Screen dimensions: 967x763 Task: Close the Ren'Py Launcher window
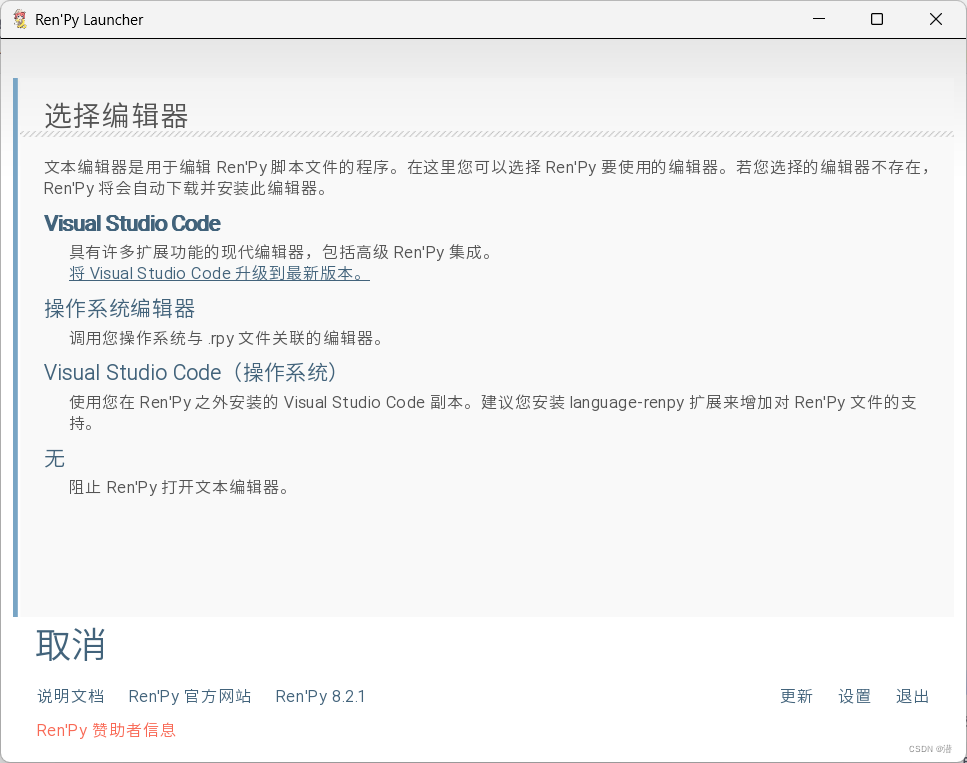point(936,19)
